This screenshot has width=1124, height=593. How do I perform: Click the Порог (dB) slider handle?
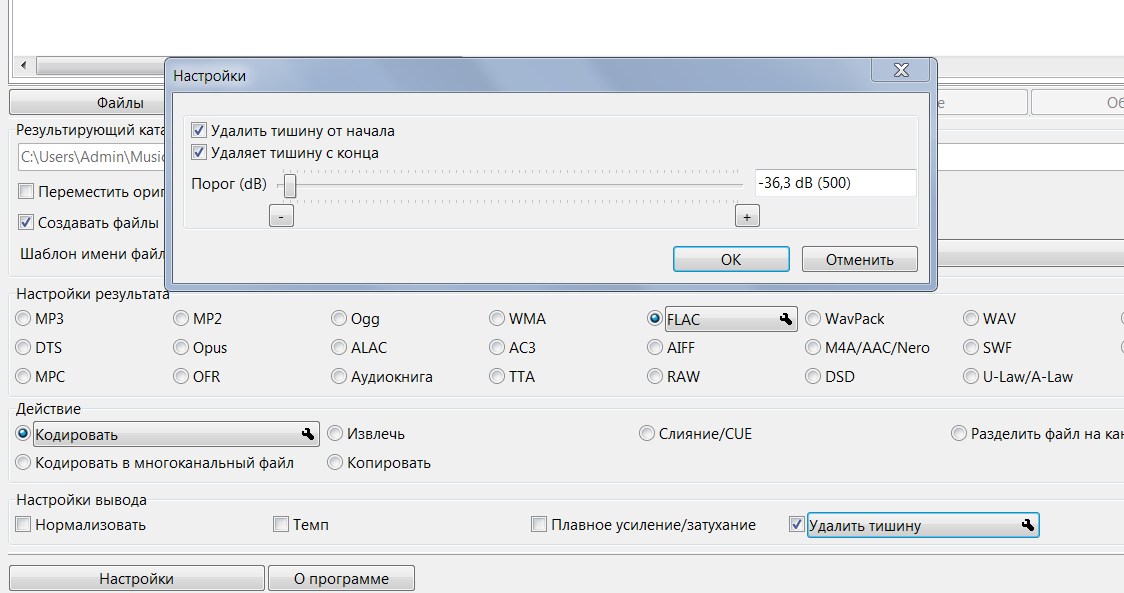[x=289, y=185]
